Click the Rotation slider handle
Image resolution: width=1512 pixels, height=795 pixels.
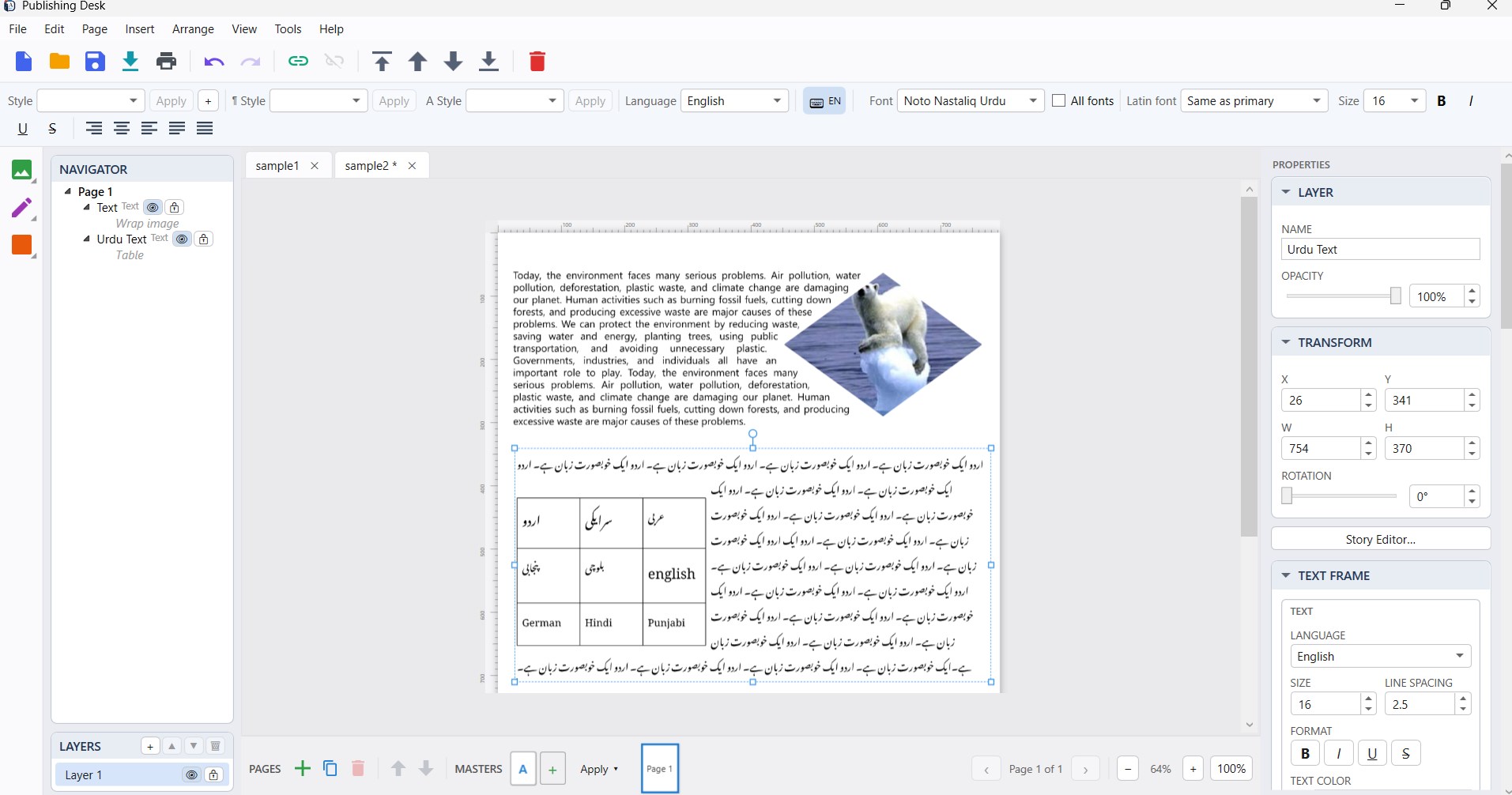pos(1287,495)
